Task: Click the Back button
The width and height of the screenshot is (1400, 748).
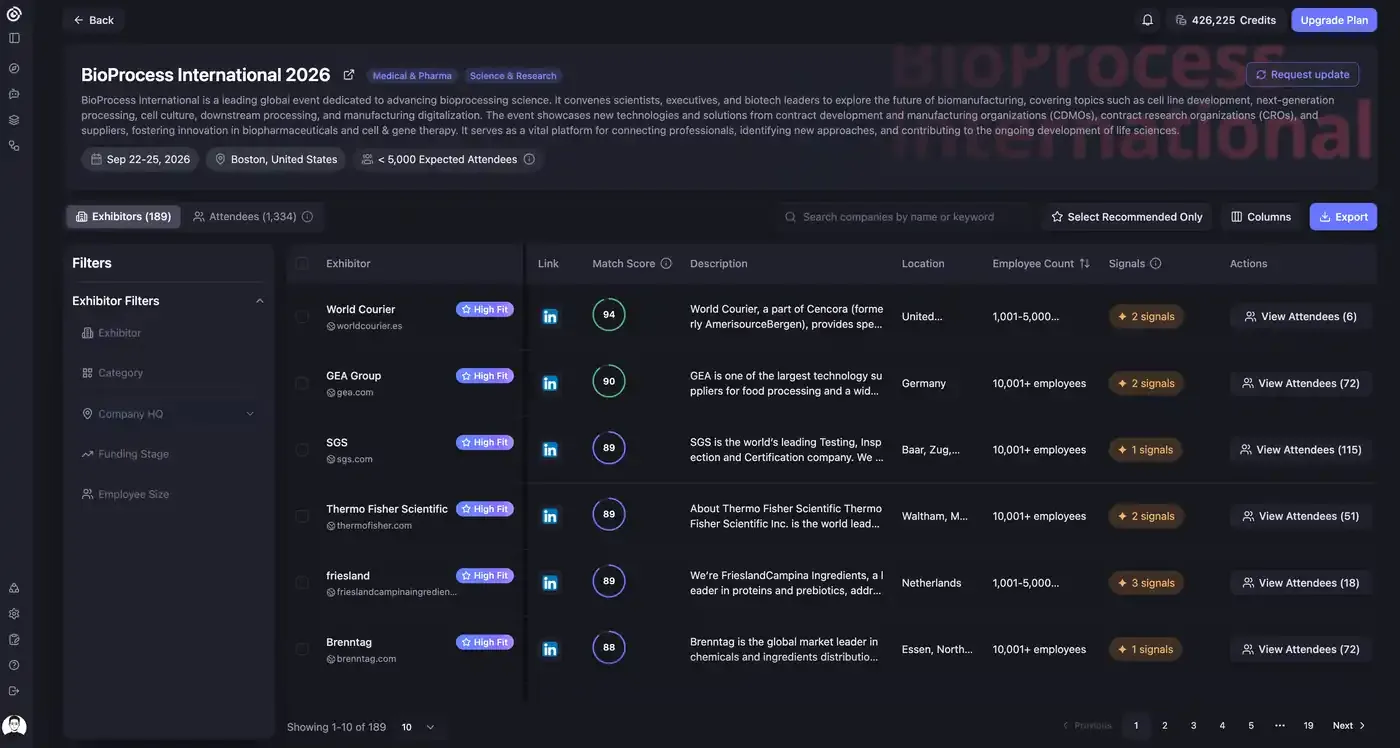Action: [x=93, y=20]
